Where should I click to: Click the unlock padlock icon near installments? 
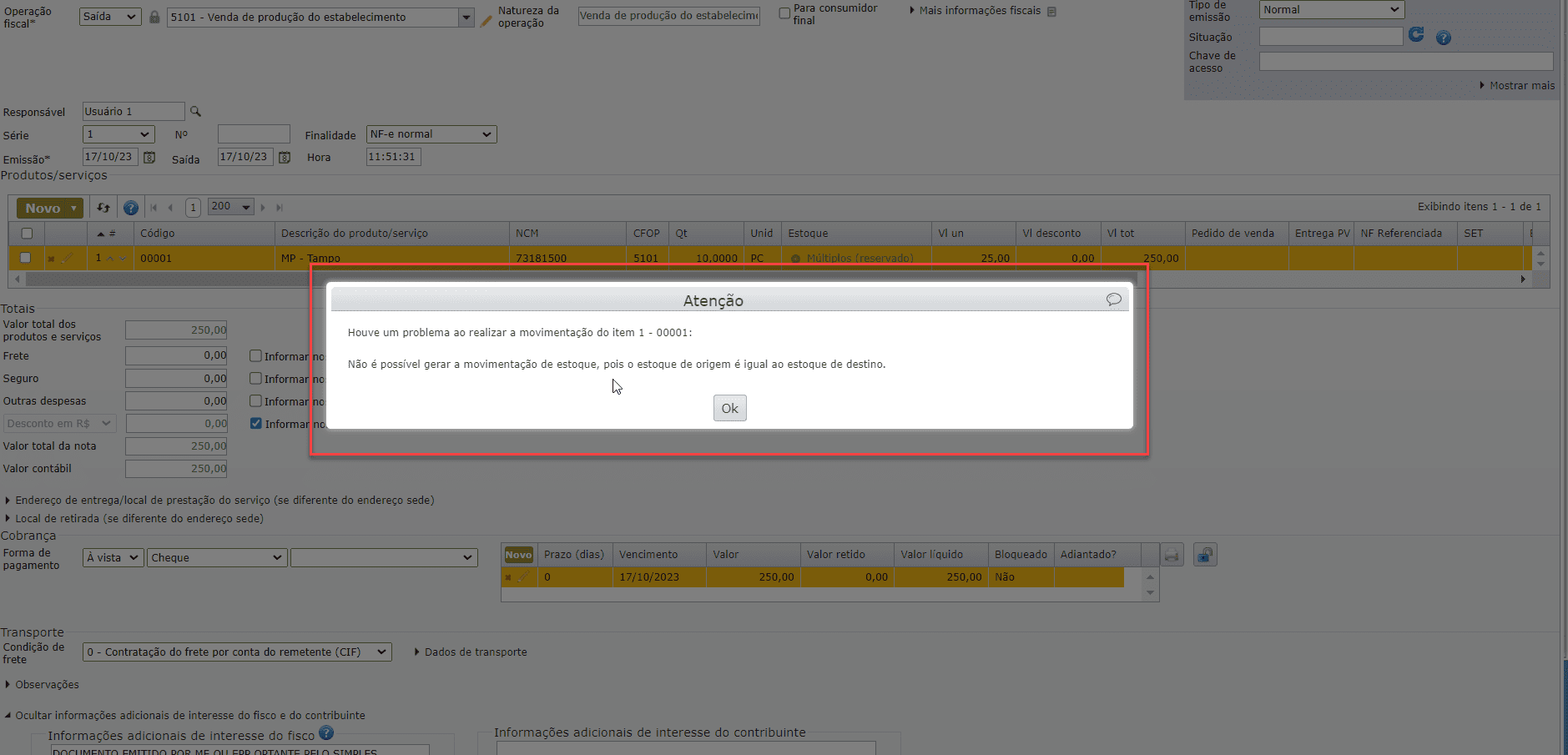click(x=1205, y=555)
